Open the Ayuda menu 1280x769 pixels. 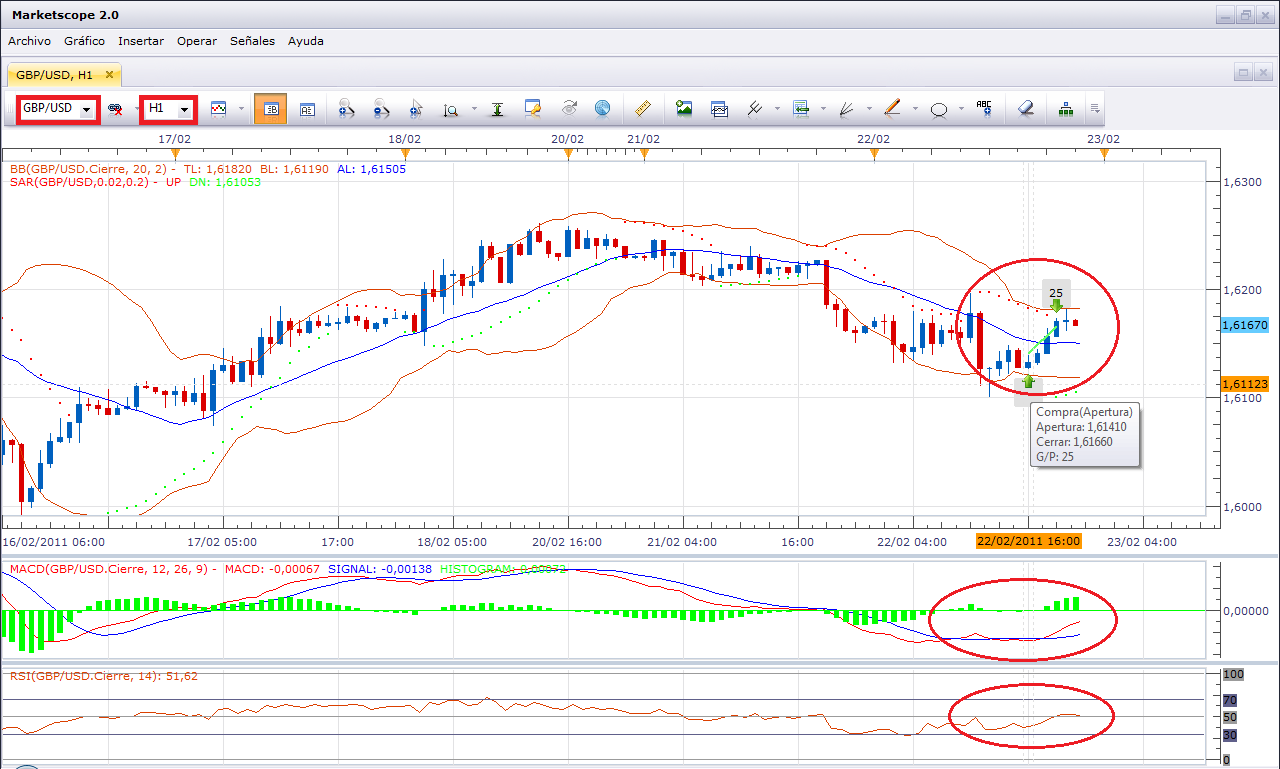tap(306, 41)
